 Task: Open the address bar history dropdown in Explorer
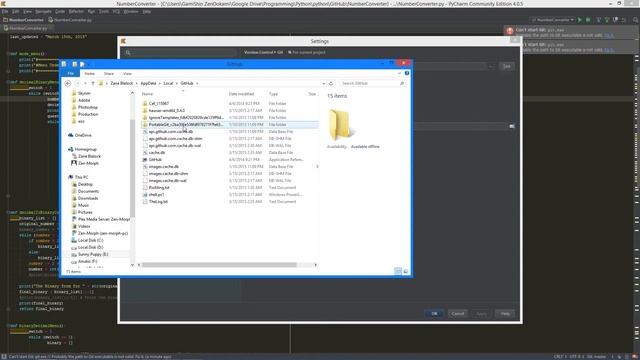tap(324, 83)
